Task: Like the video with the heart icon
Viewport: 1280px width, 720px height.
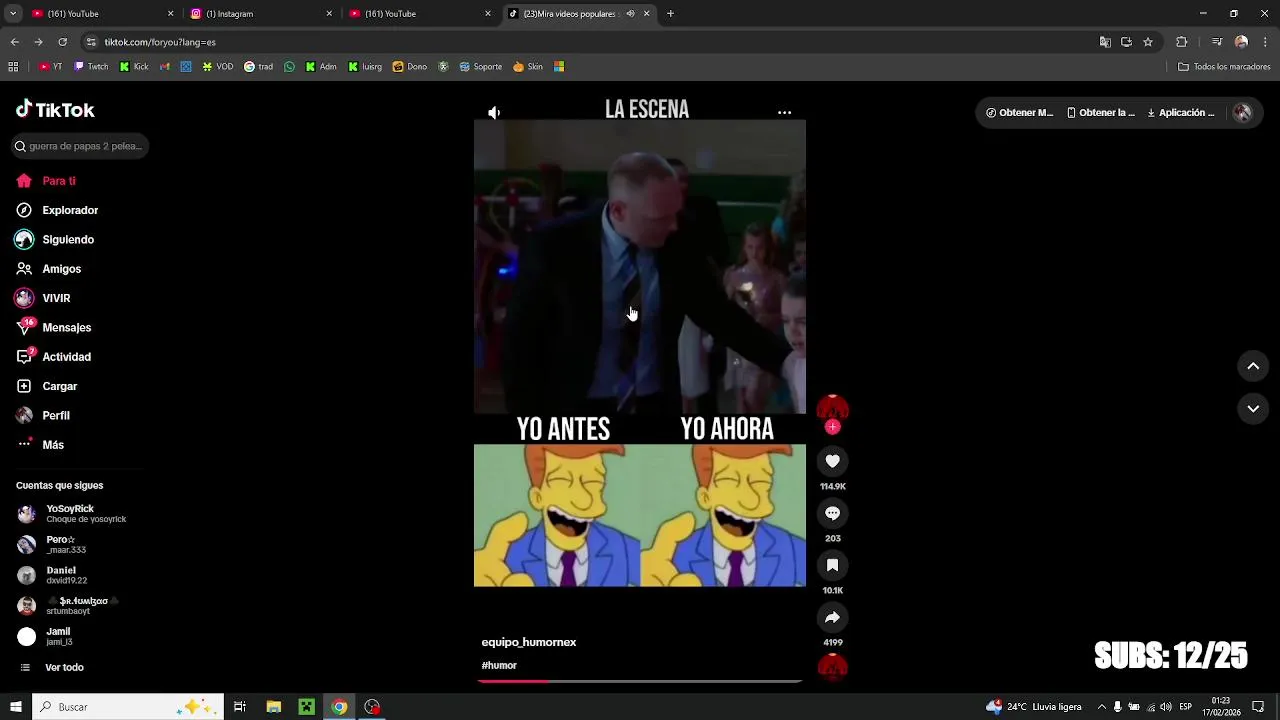Action: [x=832, y=461]
